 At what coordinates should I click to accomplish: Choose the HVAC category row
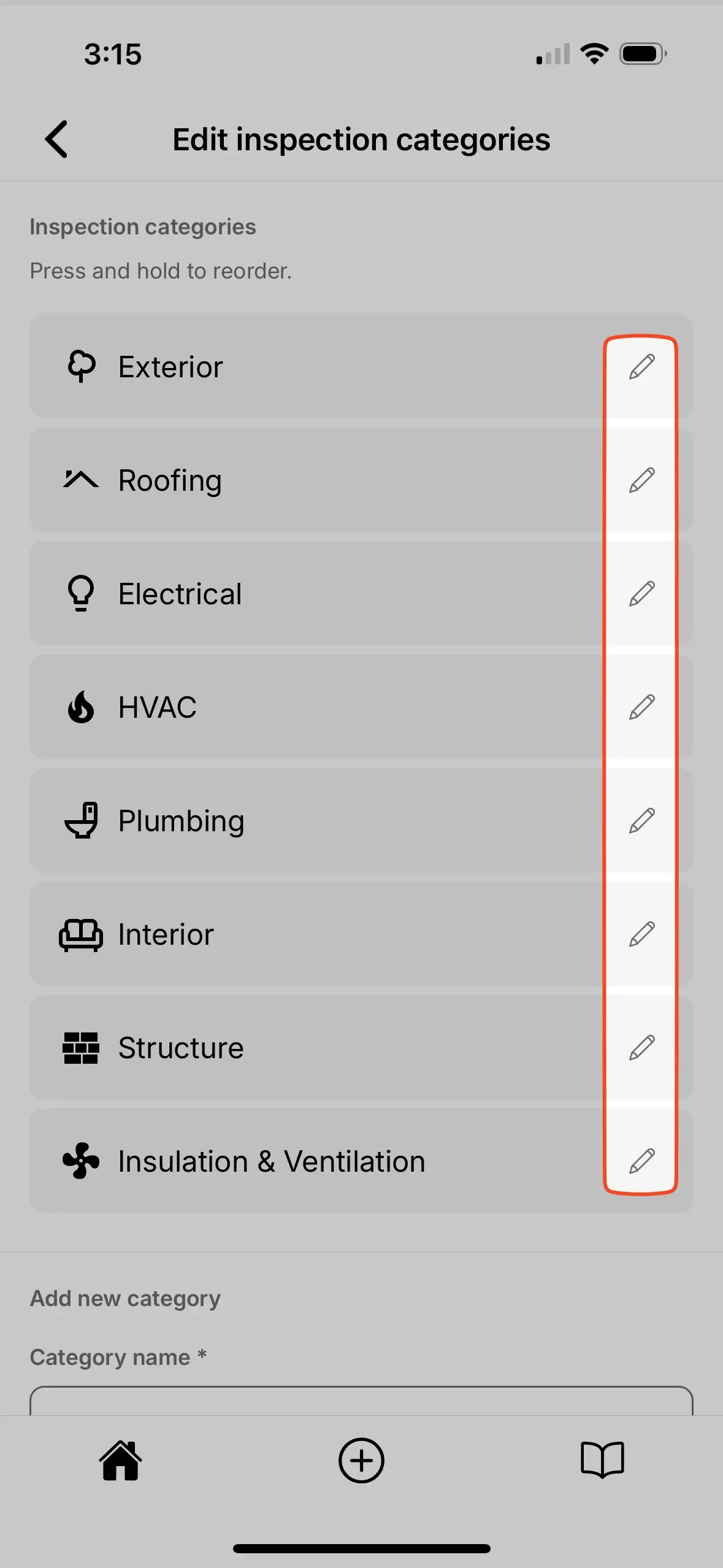307,707
